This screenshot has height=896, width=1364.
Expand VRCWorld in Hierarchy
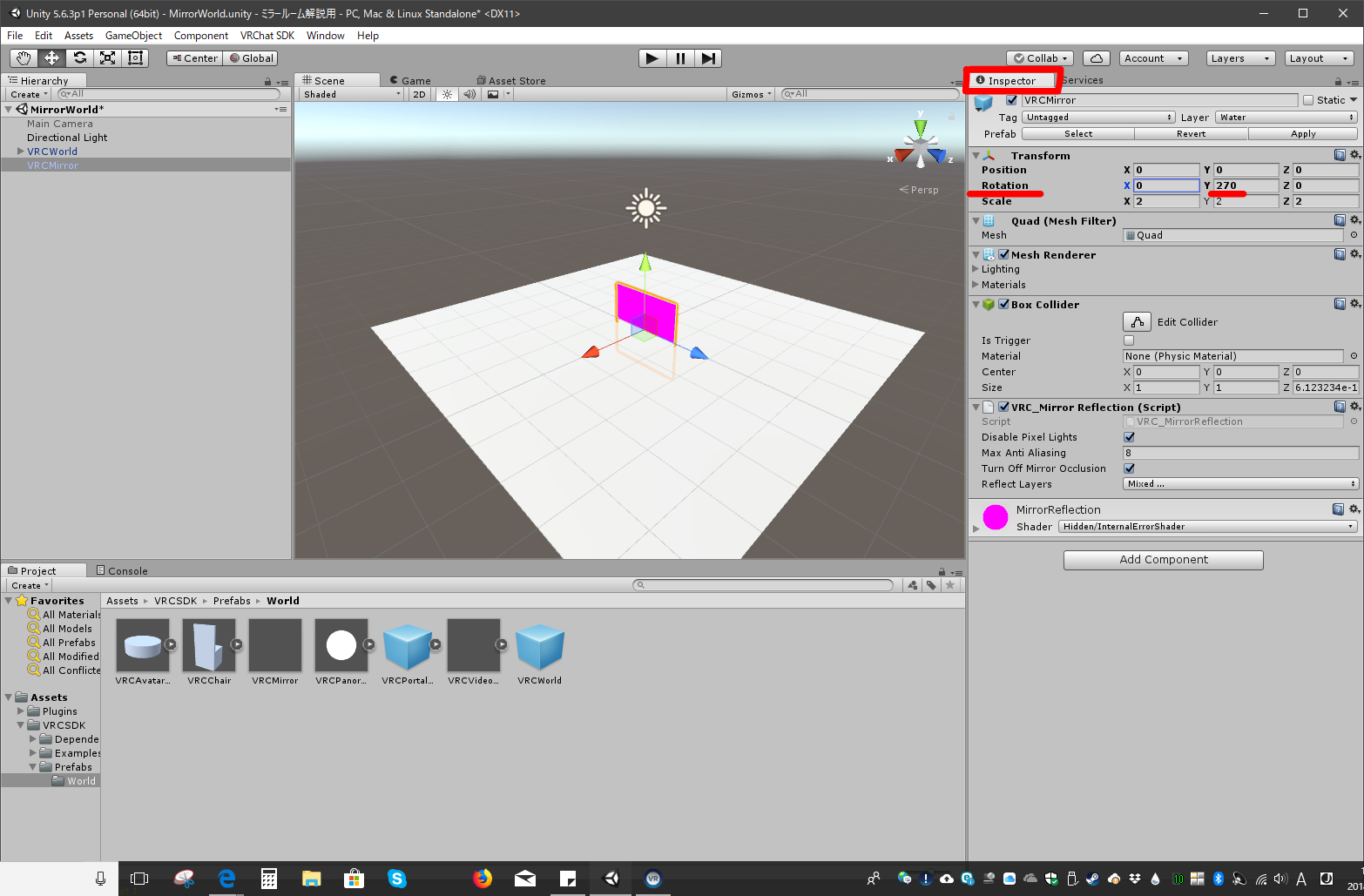[x=21, y=152]
